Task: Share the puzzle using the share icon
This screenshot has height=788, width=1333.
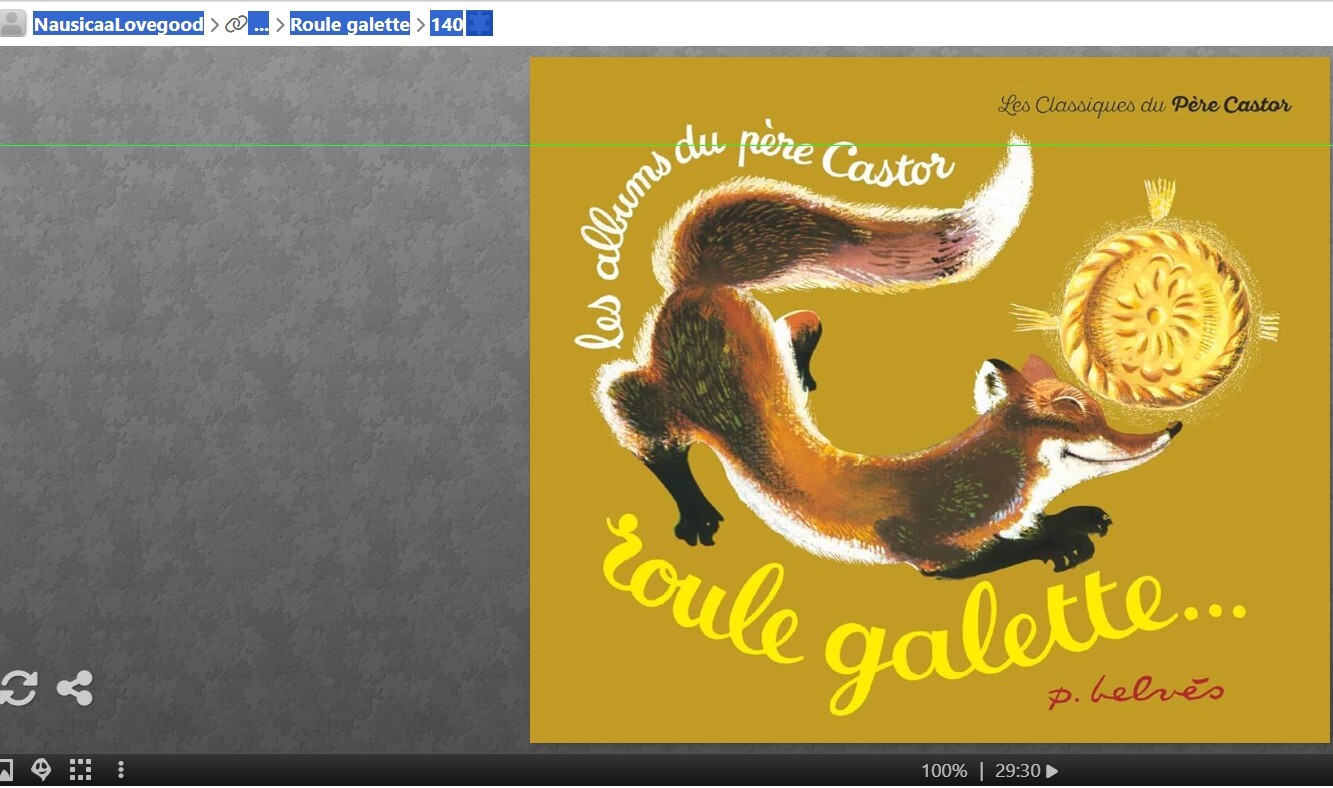Action: click(75, 688)
